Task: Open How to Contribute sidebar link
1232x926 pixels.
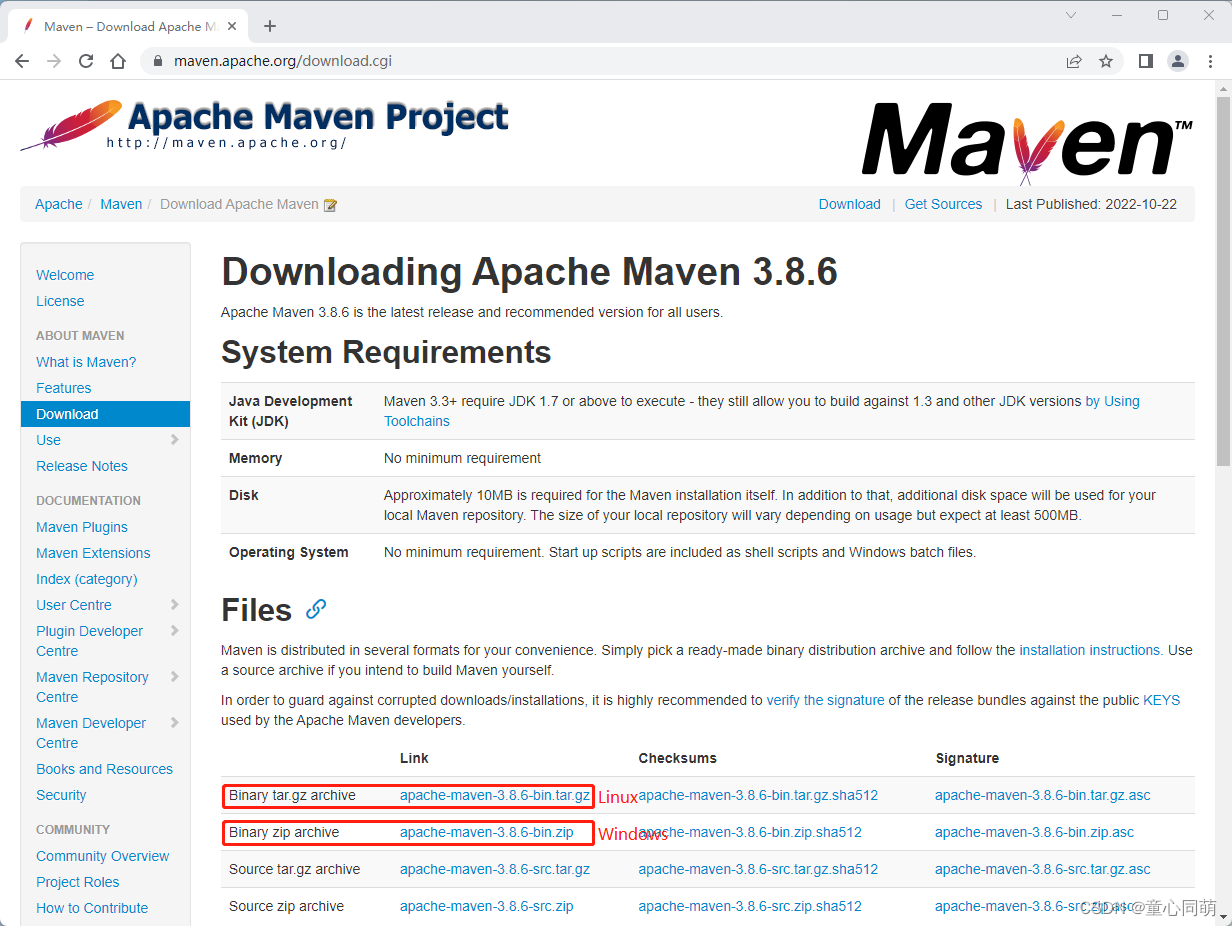Action: click(92, 908)
